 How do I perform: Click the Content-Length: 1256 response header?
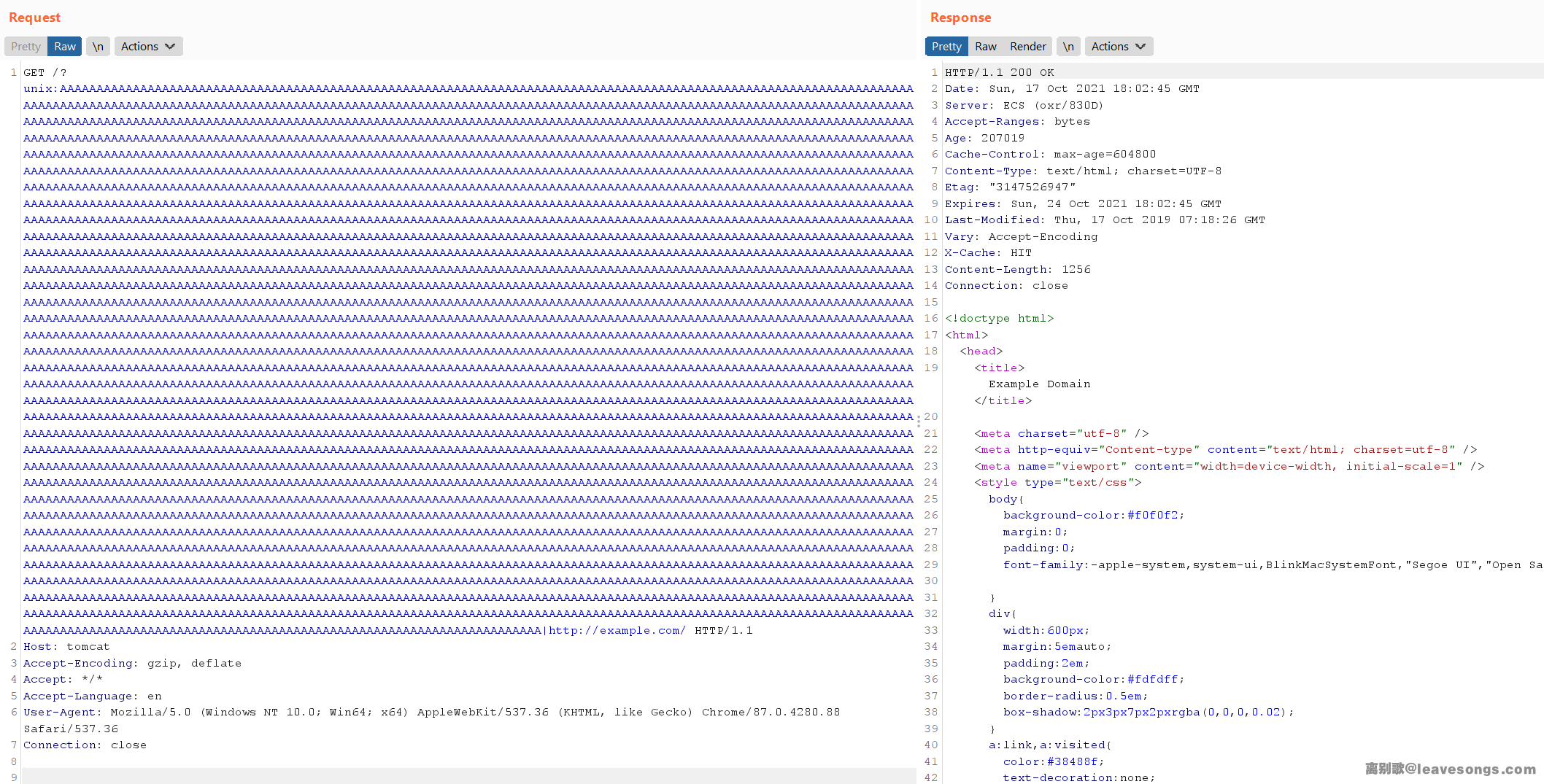click(1017, 270)
